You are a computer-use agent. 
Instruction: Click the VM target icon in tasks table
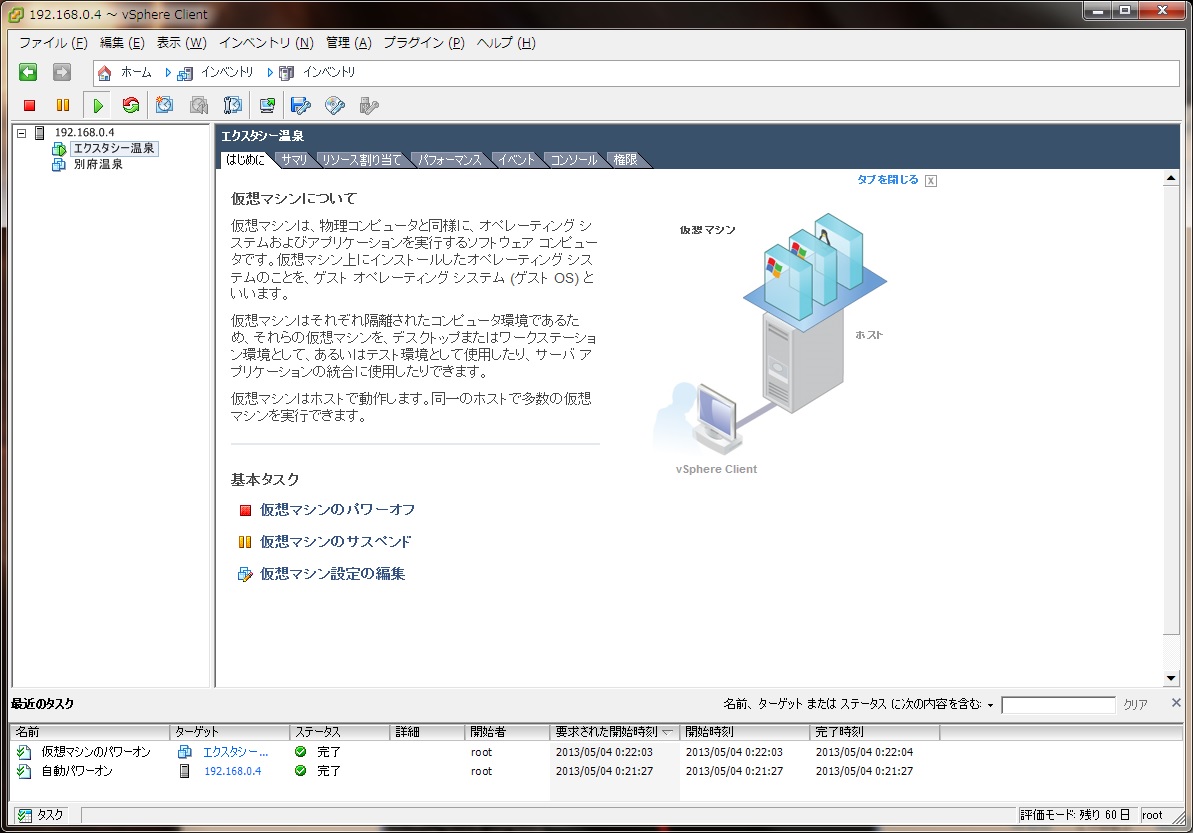(184, 752)
